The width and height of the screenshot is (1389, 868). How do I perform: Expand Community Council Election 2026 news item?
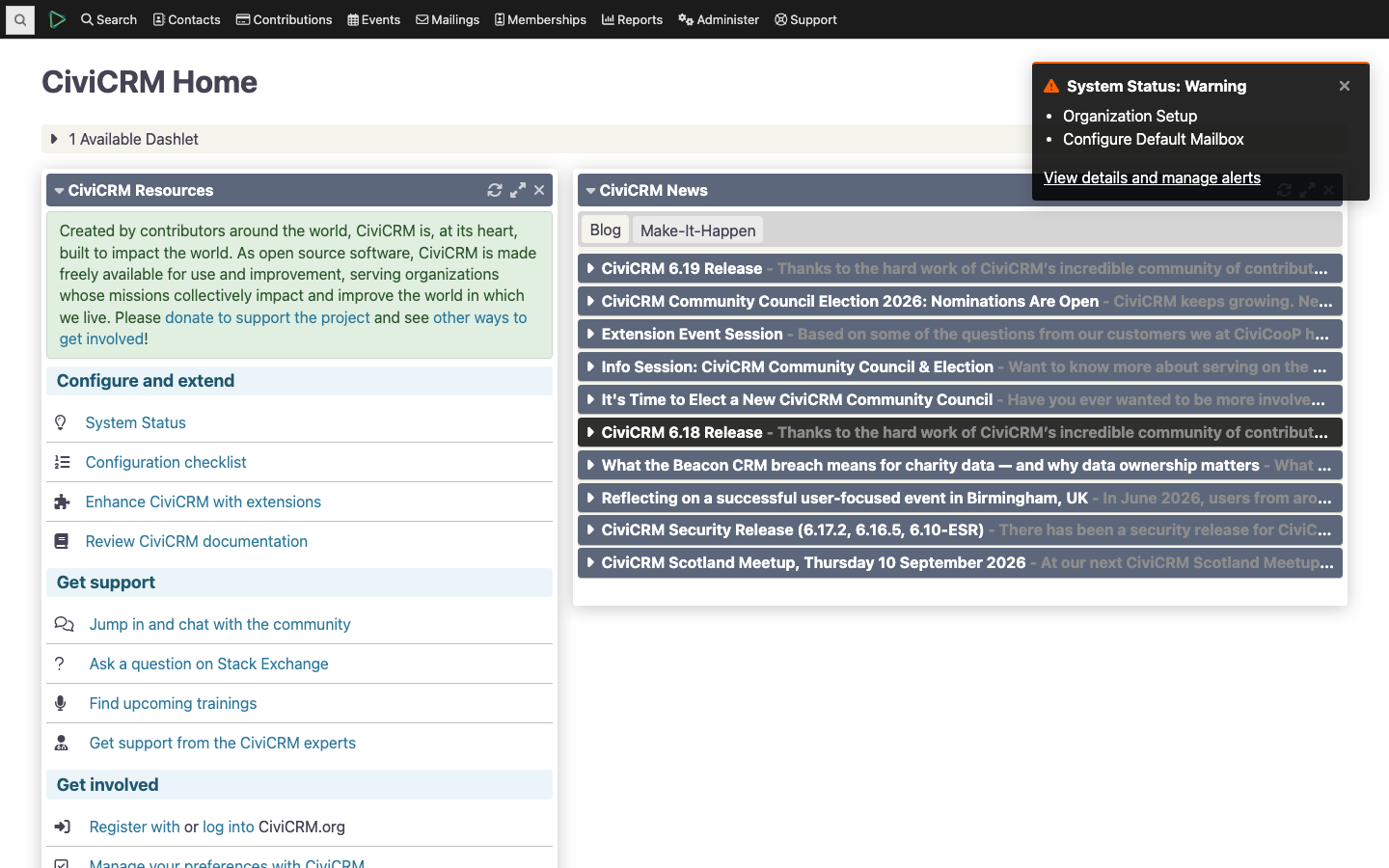tap(960, 301)
